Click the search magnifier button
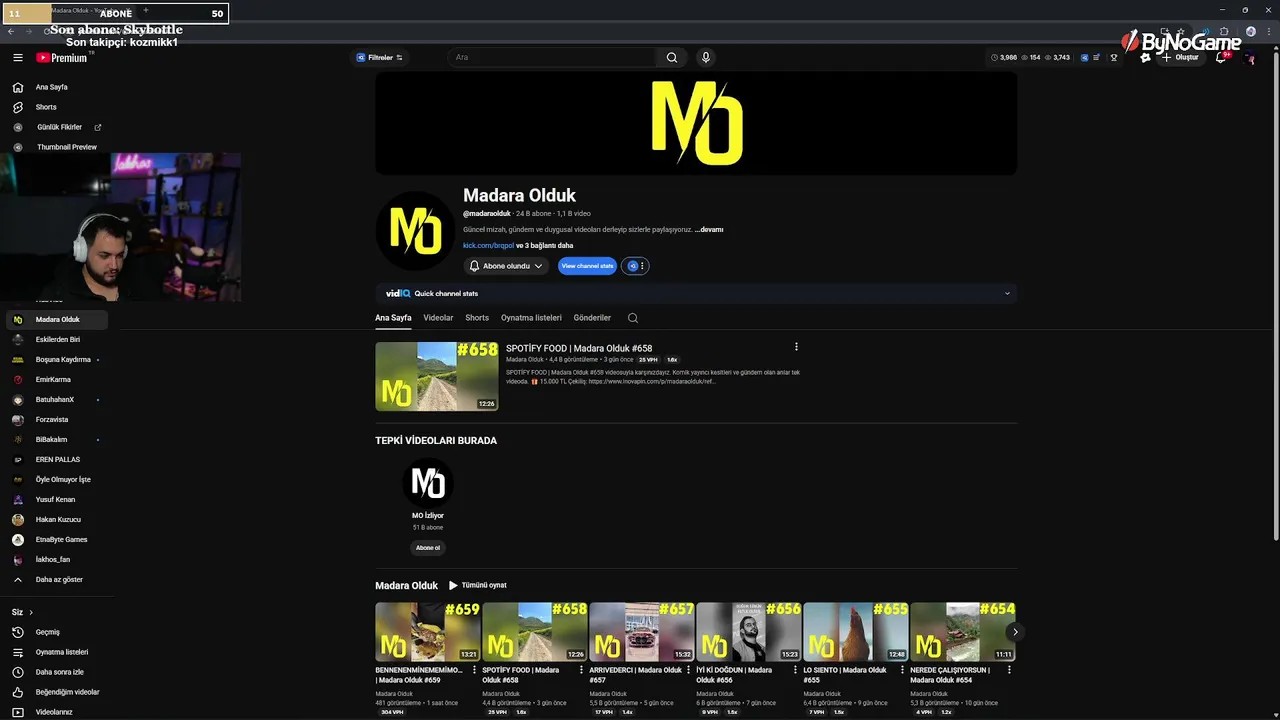This screenshot has height=720, width=1280. (672, 58)
